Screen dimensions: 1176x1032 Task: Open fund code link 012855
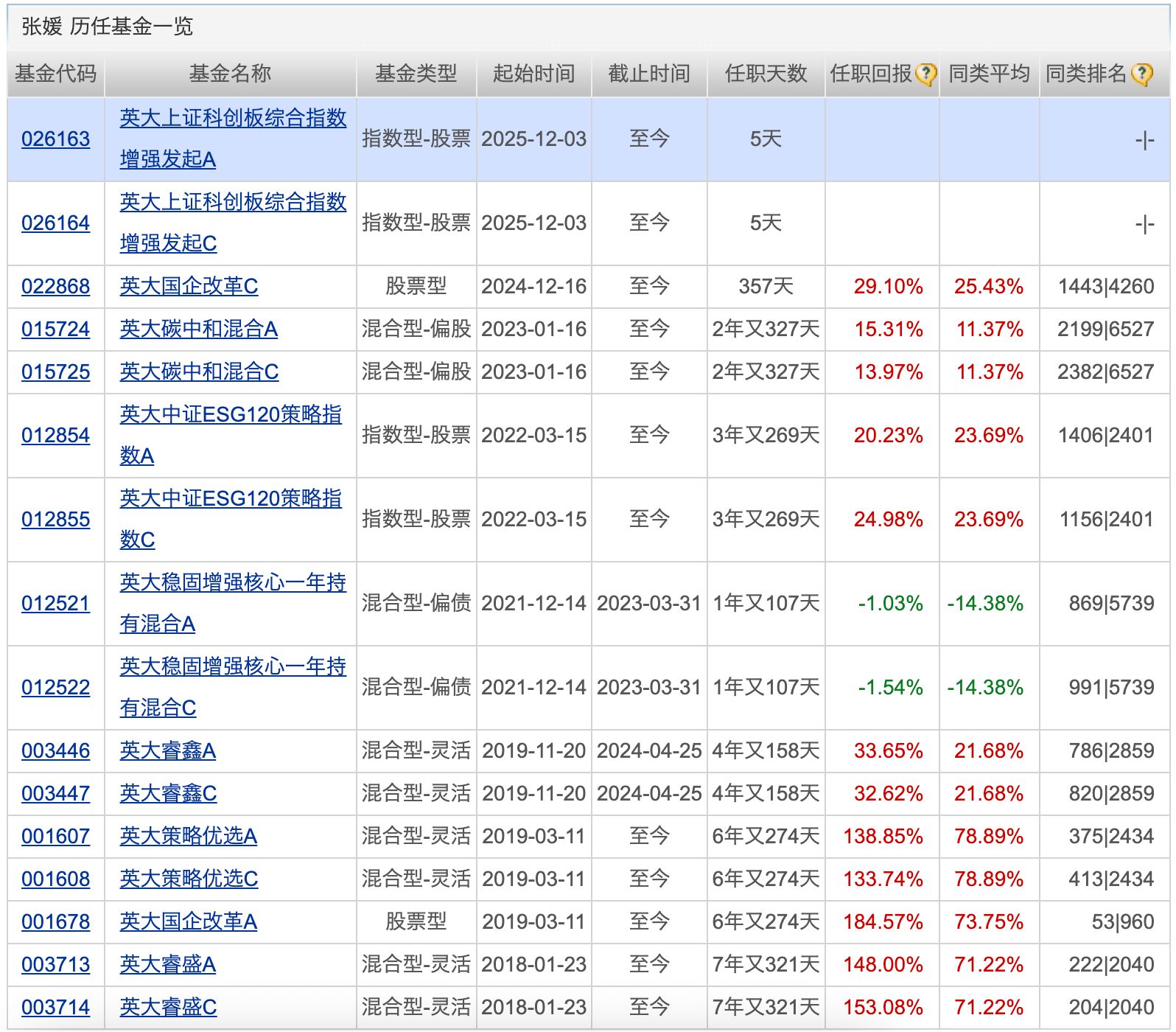pos(56,519)
